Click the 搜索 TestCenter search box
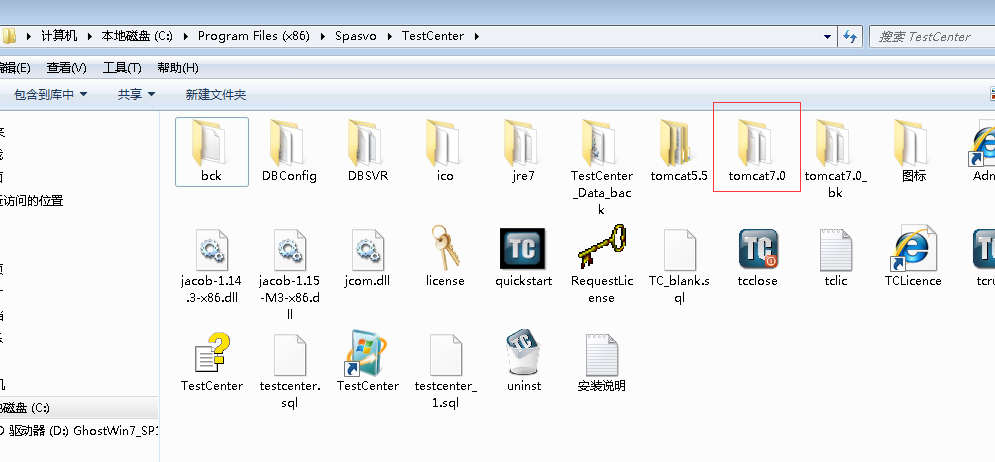This screenshot has height=462, width=995. coord(930,37)
